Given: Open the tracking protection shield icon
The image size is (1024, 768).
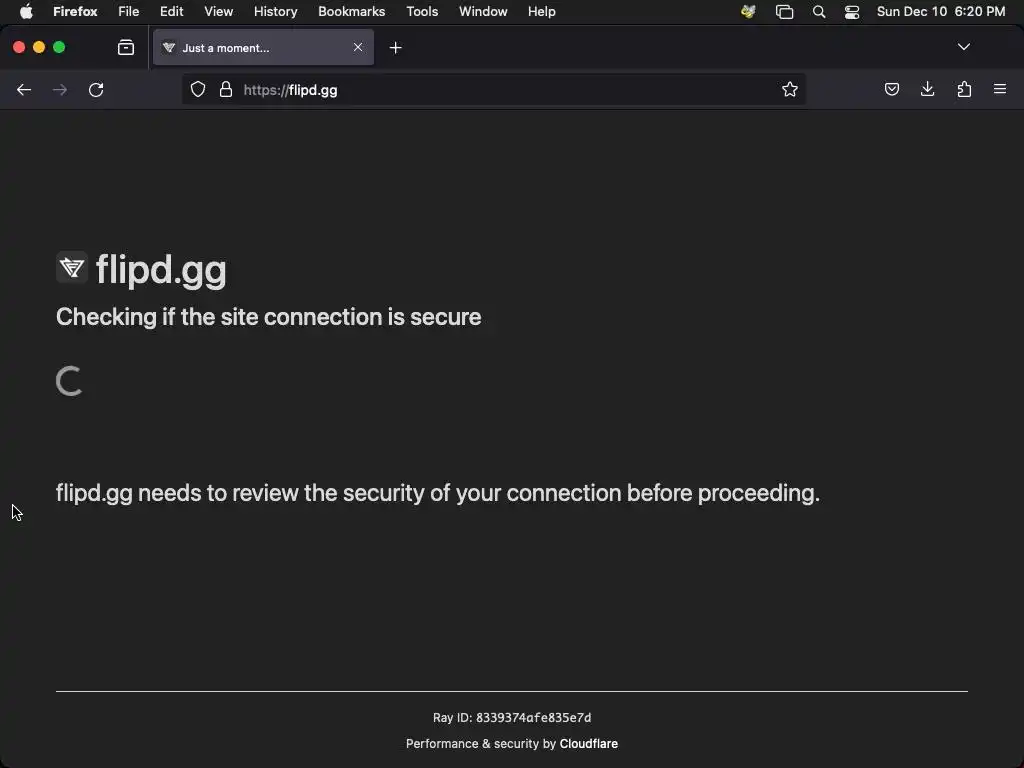Looking at the screenshot, I should click(198, 89).
